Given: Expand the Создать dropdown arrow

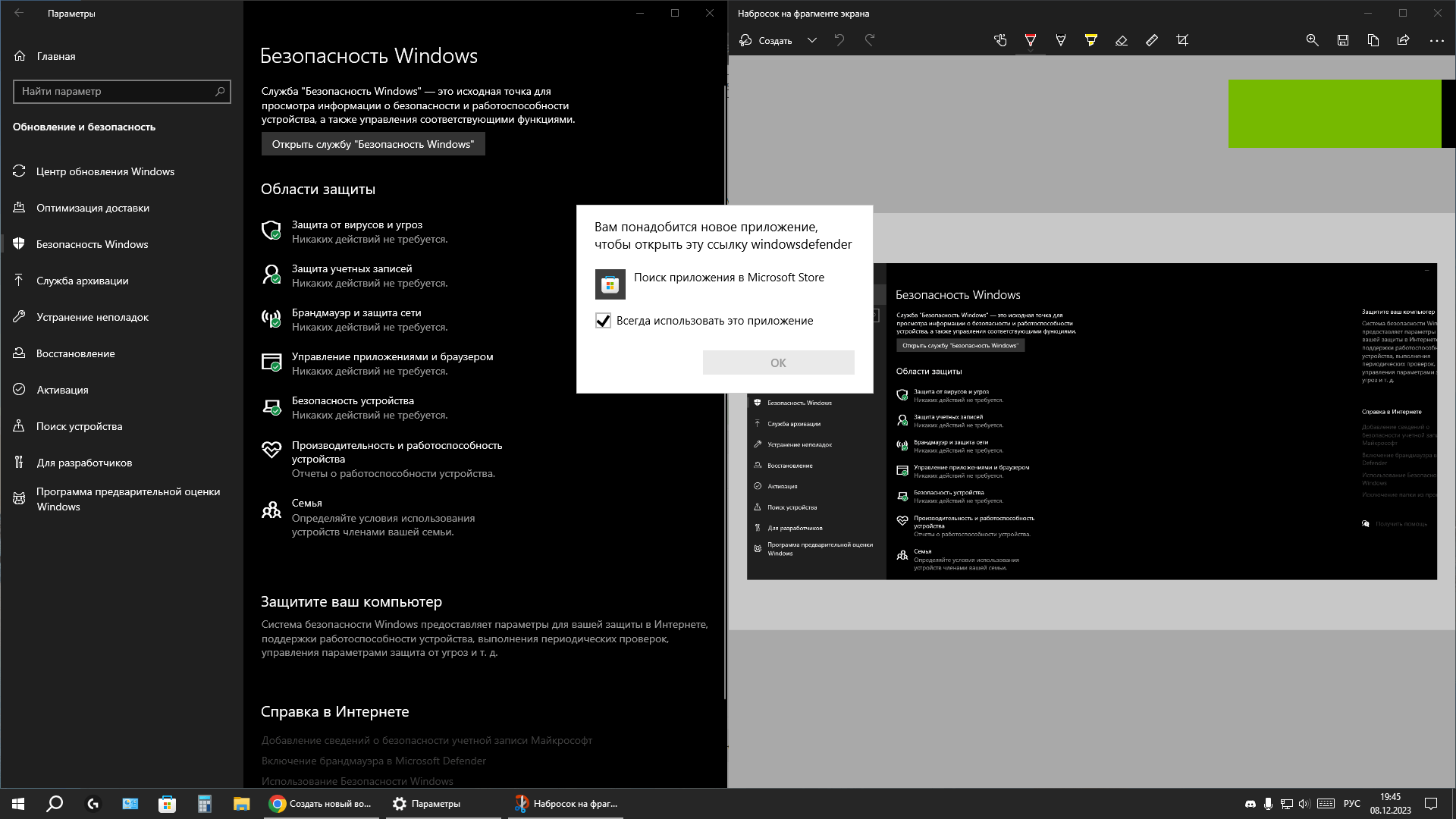Looking at the screenshot, I should [812, 40].
